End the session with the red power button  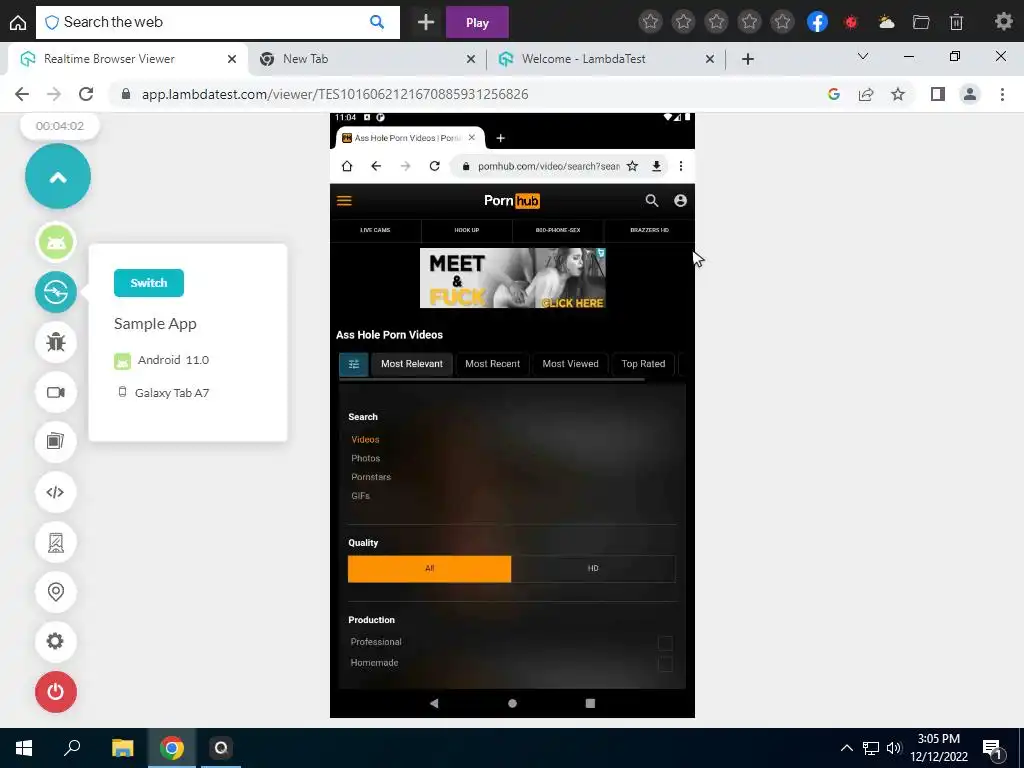(x=56, y=692)
